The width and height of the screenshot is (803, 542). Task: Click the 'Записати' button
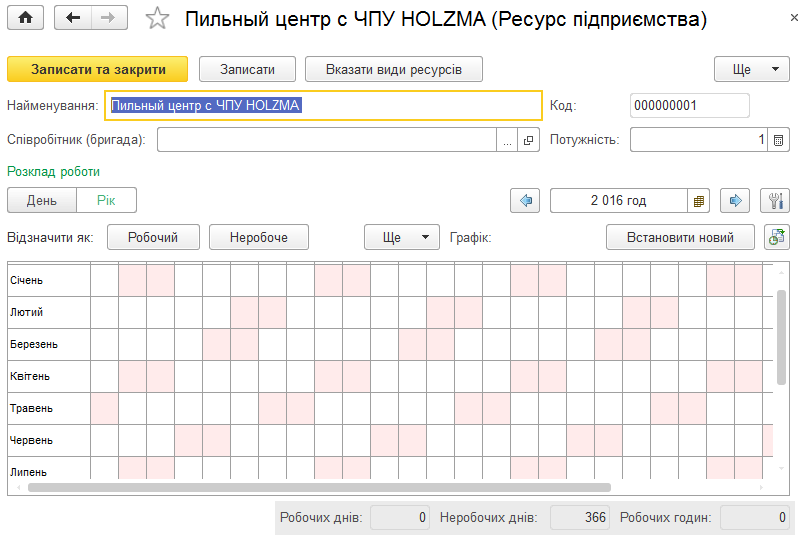pyautogui.click(x=247, y=69)
